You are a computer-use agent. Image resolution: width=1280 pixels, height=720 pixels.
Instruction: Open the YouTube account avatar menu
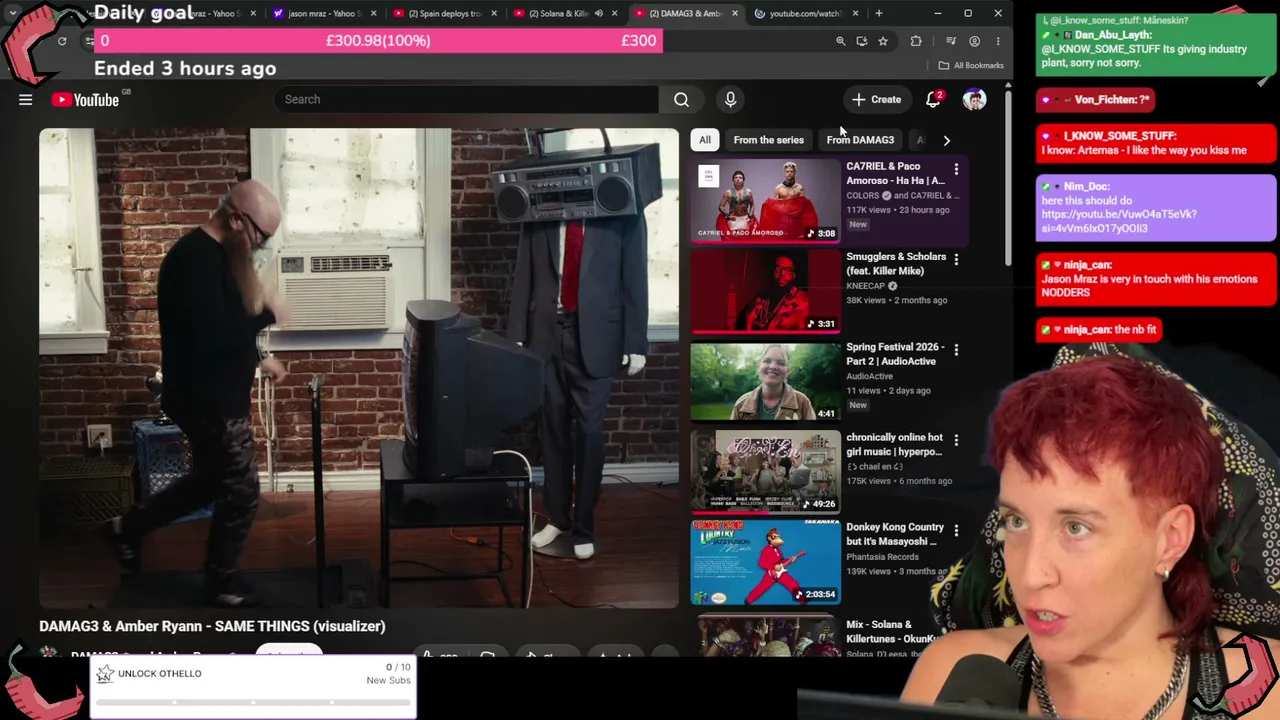pyautogui.click(x=974, y=99)
